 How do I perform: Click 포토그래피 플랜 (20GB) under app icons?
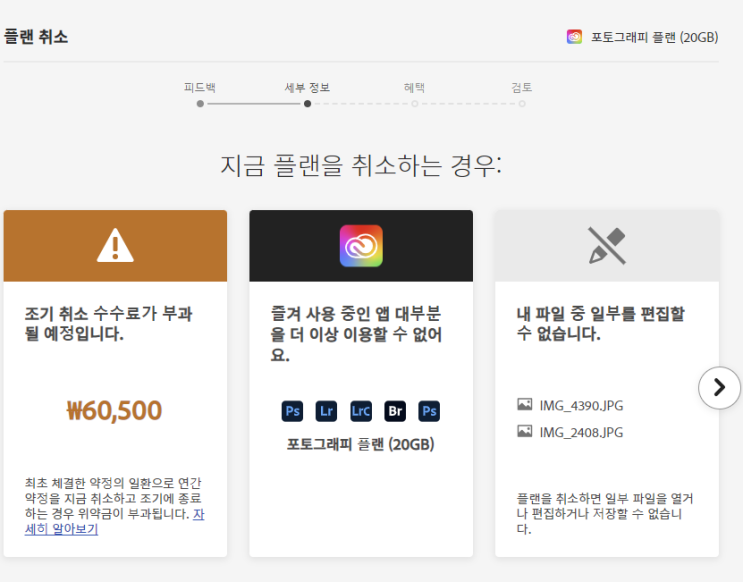[361, 445]
